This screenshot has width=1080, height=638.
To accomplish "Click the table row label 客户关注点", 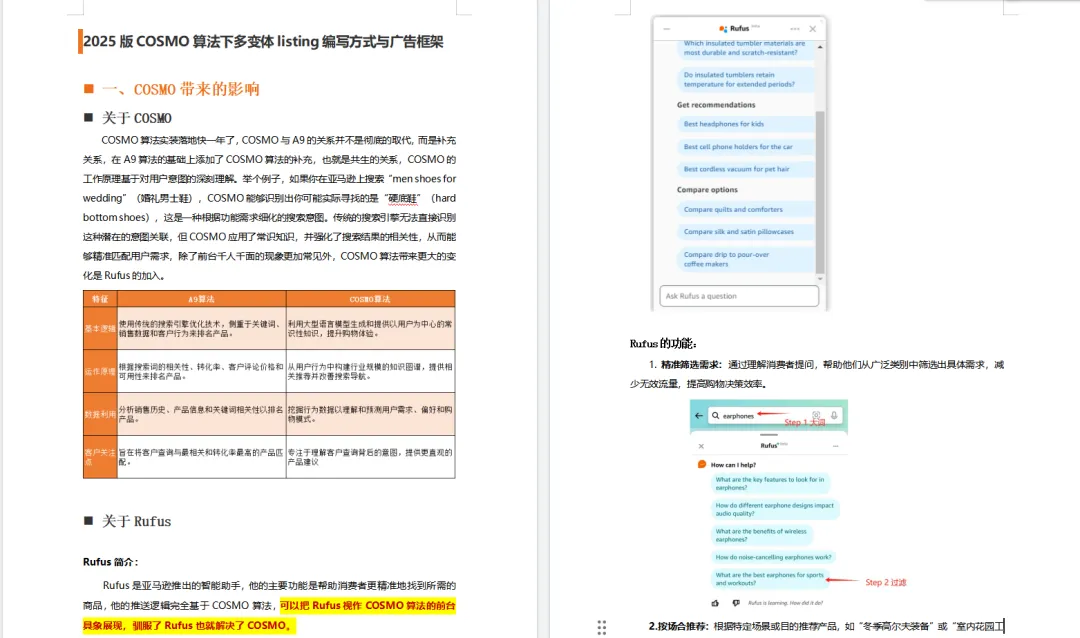I will (x=100, y=457).
